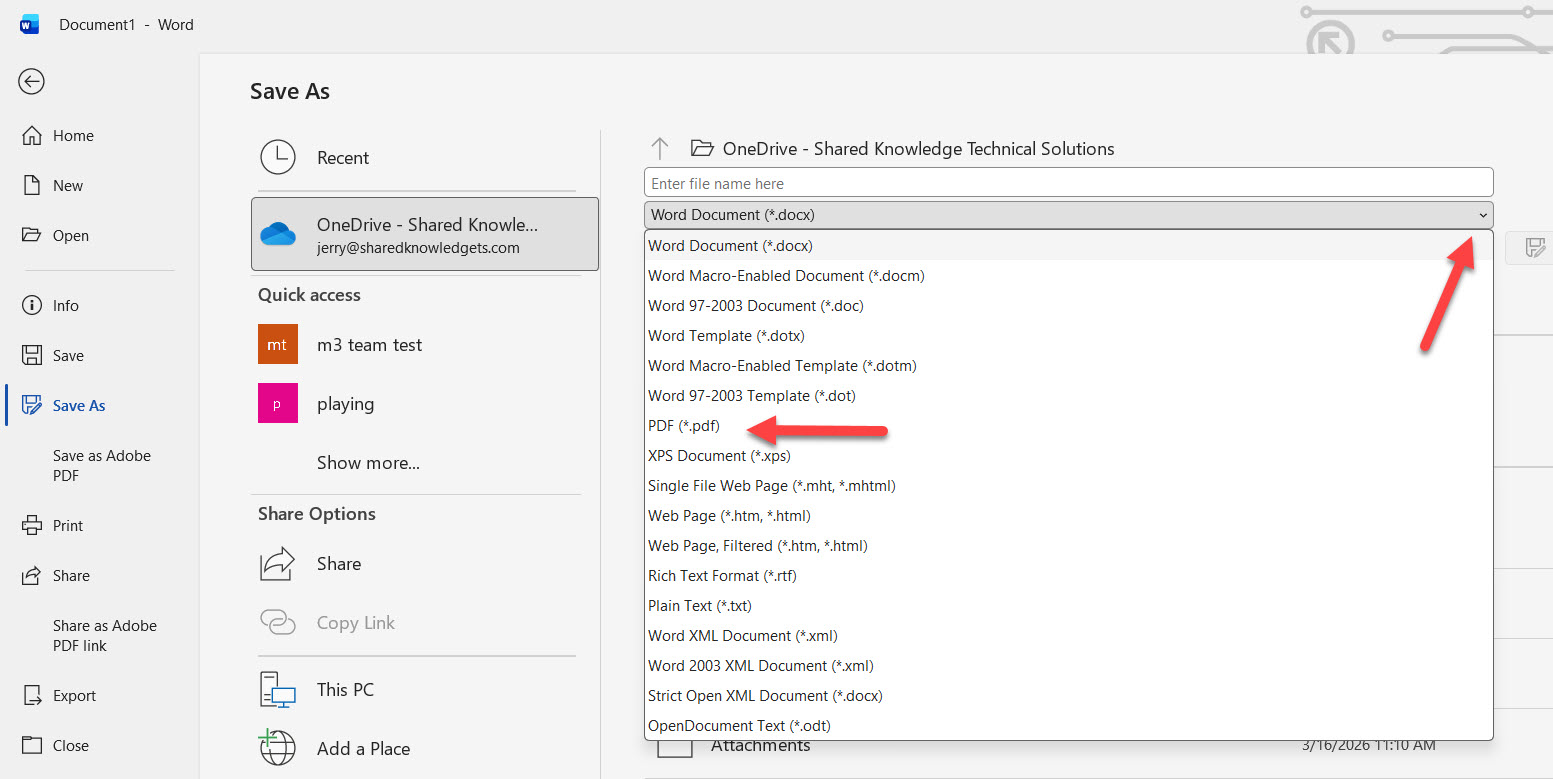Viewport: 1553px width, 779px height.
Task: Select the OneDrive - Shared Knowledge location
Action: click(x=425, y=234)
